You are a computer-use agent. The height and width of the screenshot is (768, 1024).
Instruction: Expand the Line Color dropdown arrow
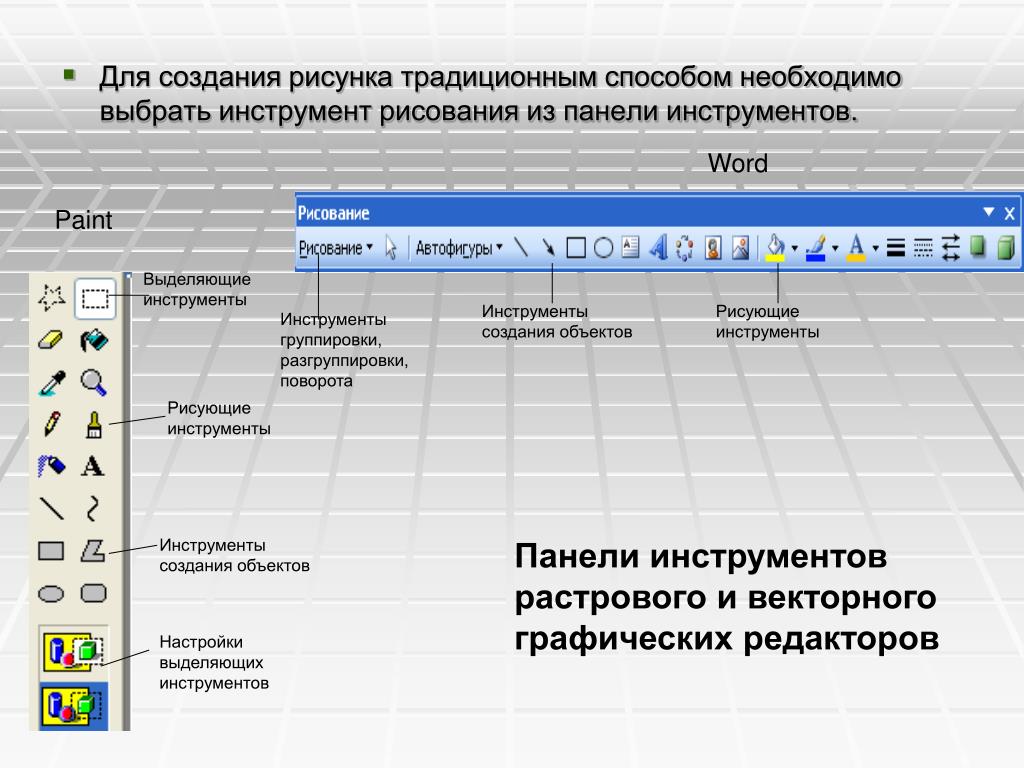[x=835, y=248]
